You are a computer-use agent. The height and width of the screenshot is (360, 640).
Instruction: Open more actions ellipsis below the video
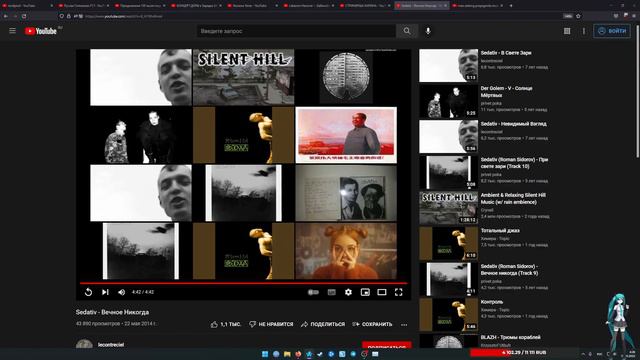click(404, 325)
